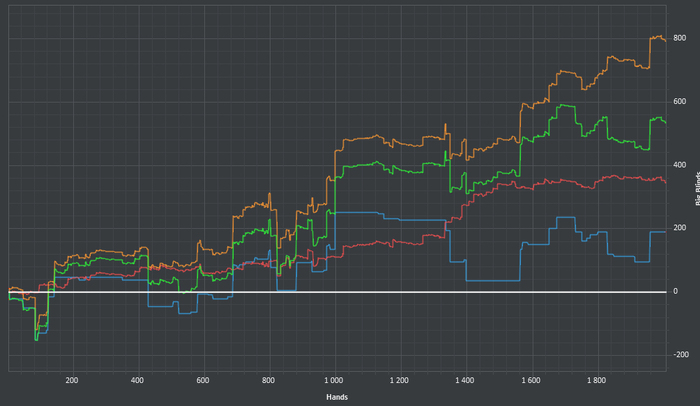Image resolution: width=700 pixels, height=406 pixels.
Task: Click the "200" label on the Hands axis
Action: (71, 381)
